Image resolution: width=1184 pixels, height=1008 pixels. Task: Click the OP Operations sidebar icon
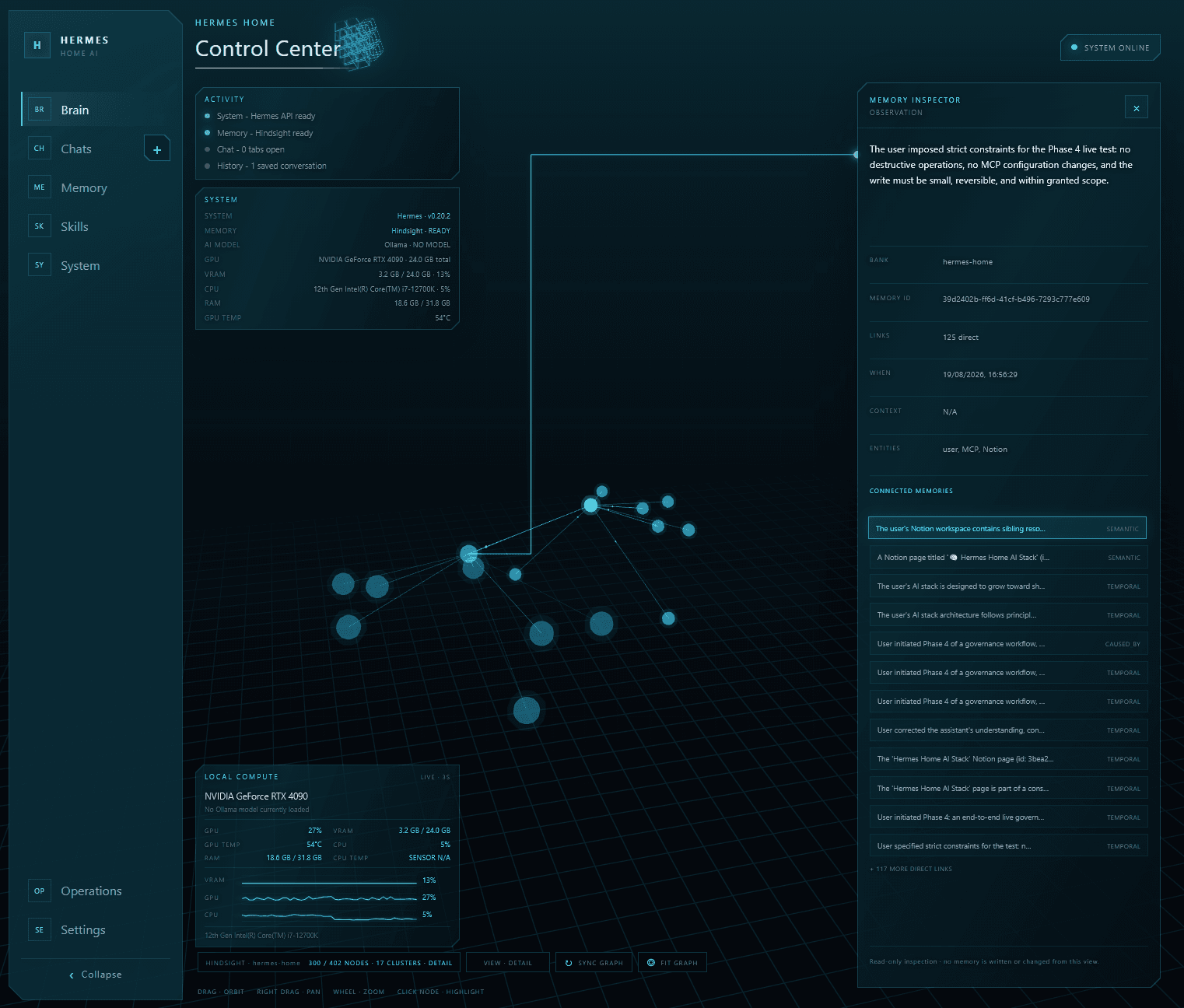click(x=40, y=891)
